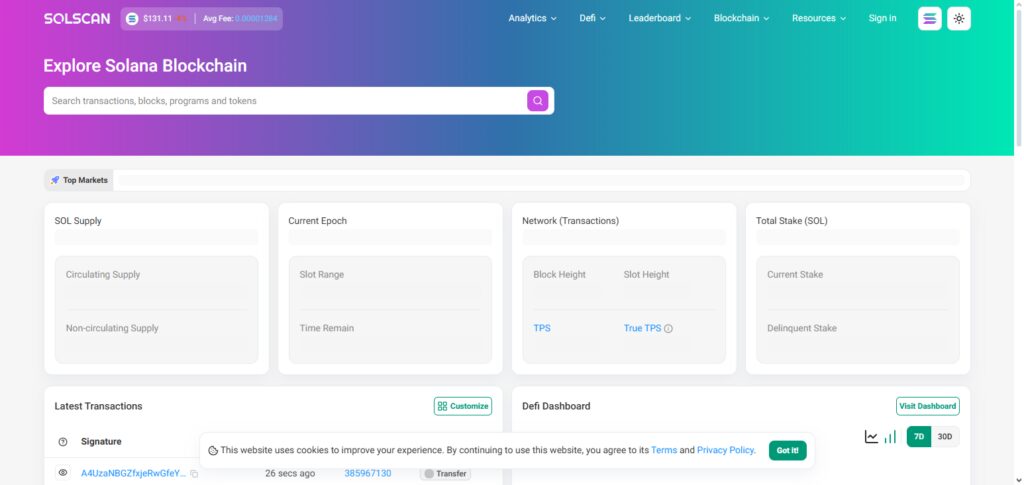The height and width of the screenshot is (485, 1024).
Task: Click the Current Stake label
Action: click(x=795, y=275)
